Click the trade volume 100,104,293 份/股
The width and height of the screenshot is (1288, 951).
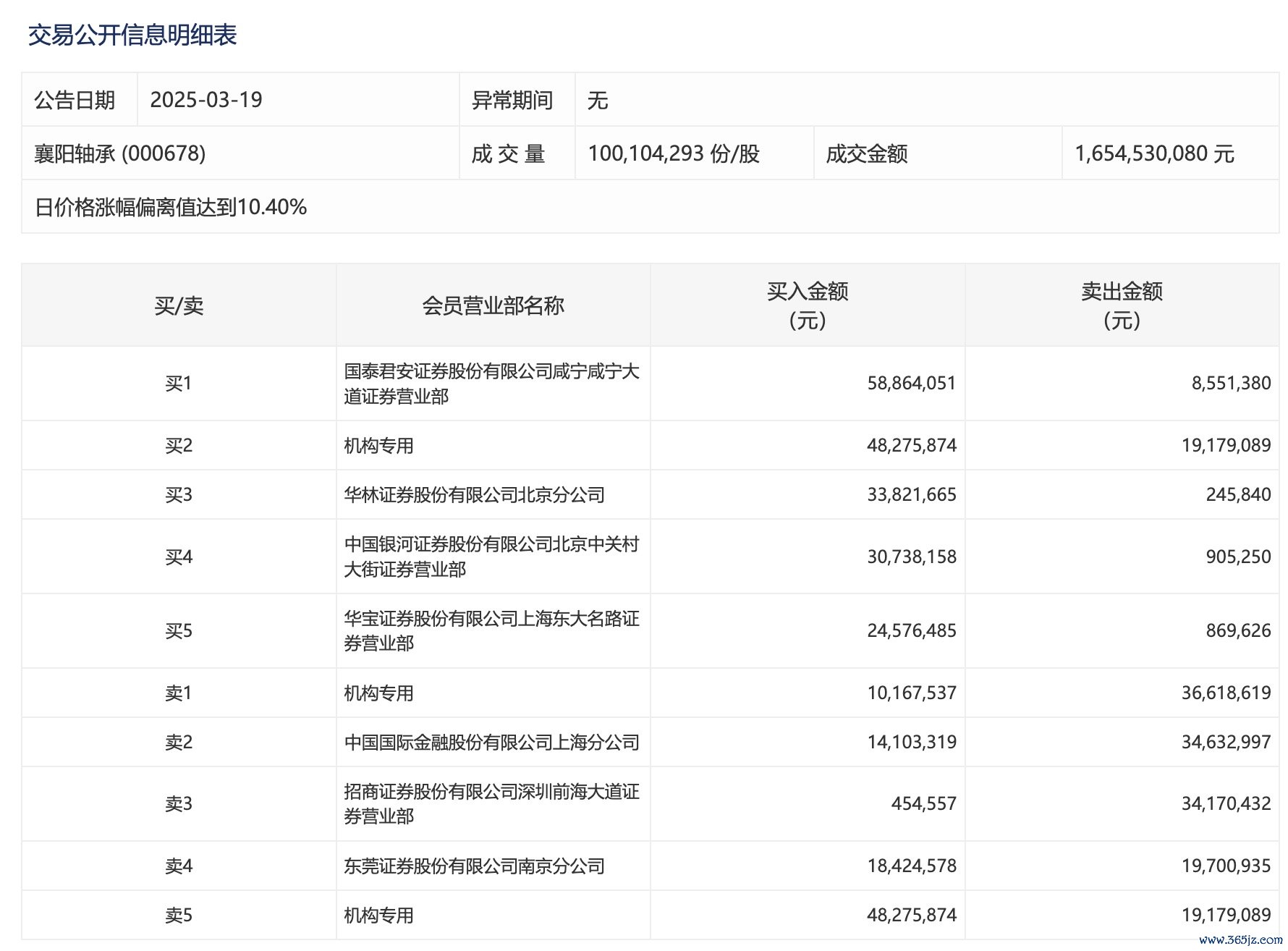[x=674, y=153]
